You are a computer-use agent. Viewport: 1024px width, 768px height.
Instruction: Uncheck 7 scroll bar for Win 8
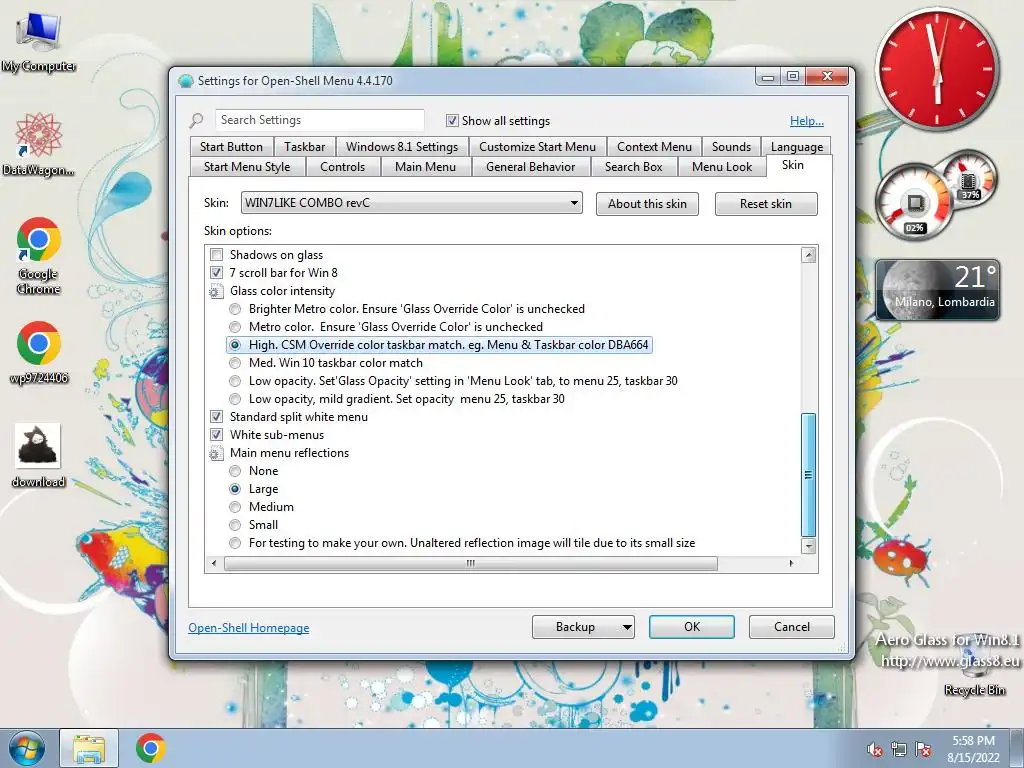[x=217, y=273]
